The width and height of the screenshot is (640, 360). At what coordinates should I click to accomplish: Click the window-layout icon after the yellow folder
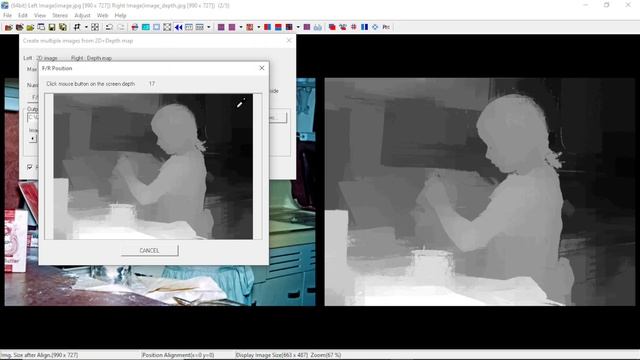(41, 27)
